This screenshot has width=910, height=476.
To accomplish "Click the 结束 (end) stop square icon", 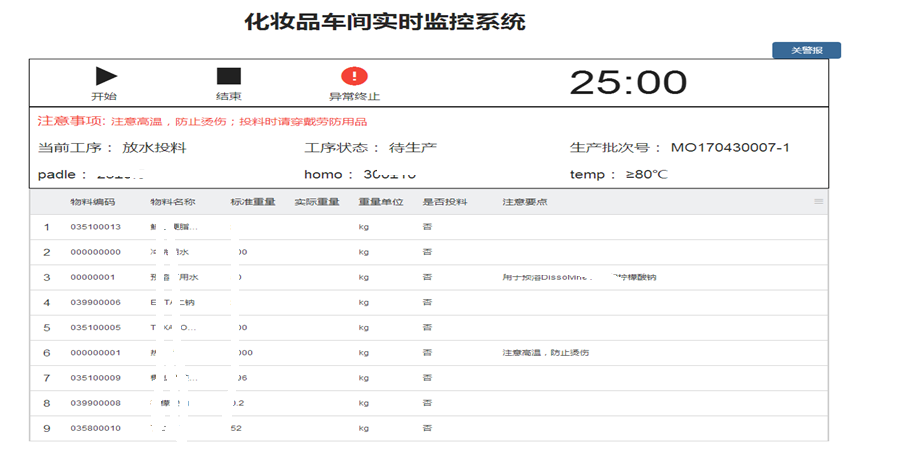I will [x=229, y=77].
